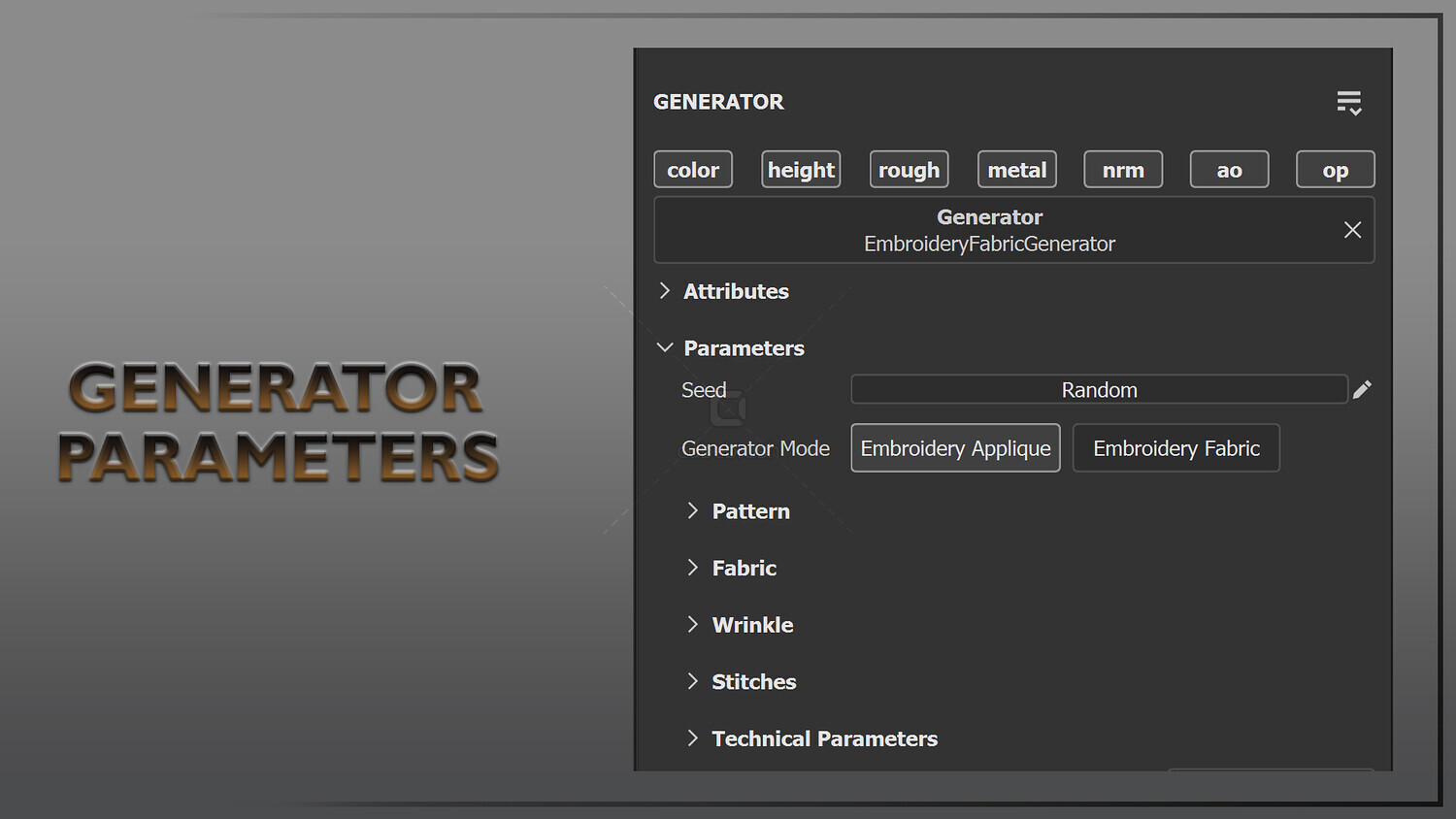This screenshot has width=1456, height=819.
Task: Toggle the nrm channel button
Action: pyautogui.click(x=1123, y=170)
